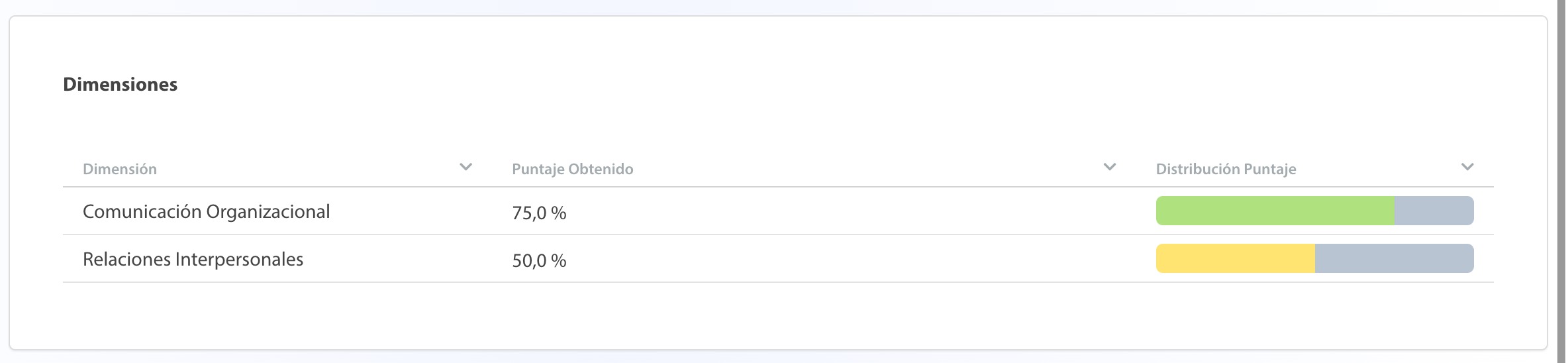Click empty space between 50,0 % and yellow bar
1568x363 pixels.
point(861,259)
